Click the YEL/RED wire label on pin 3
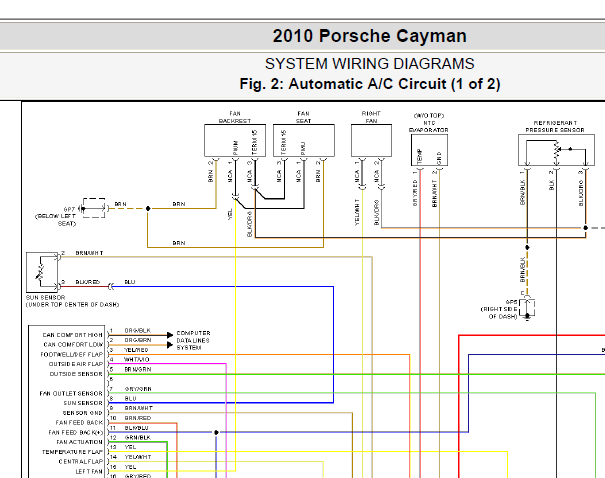The height and width of the screenshot is (478, 605). [136, 350]
